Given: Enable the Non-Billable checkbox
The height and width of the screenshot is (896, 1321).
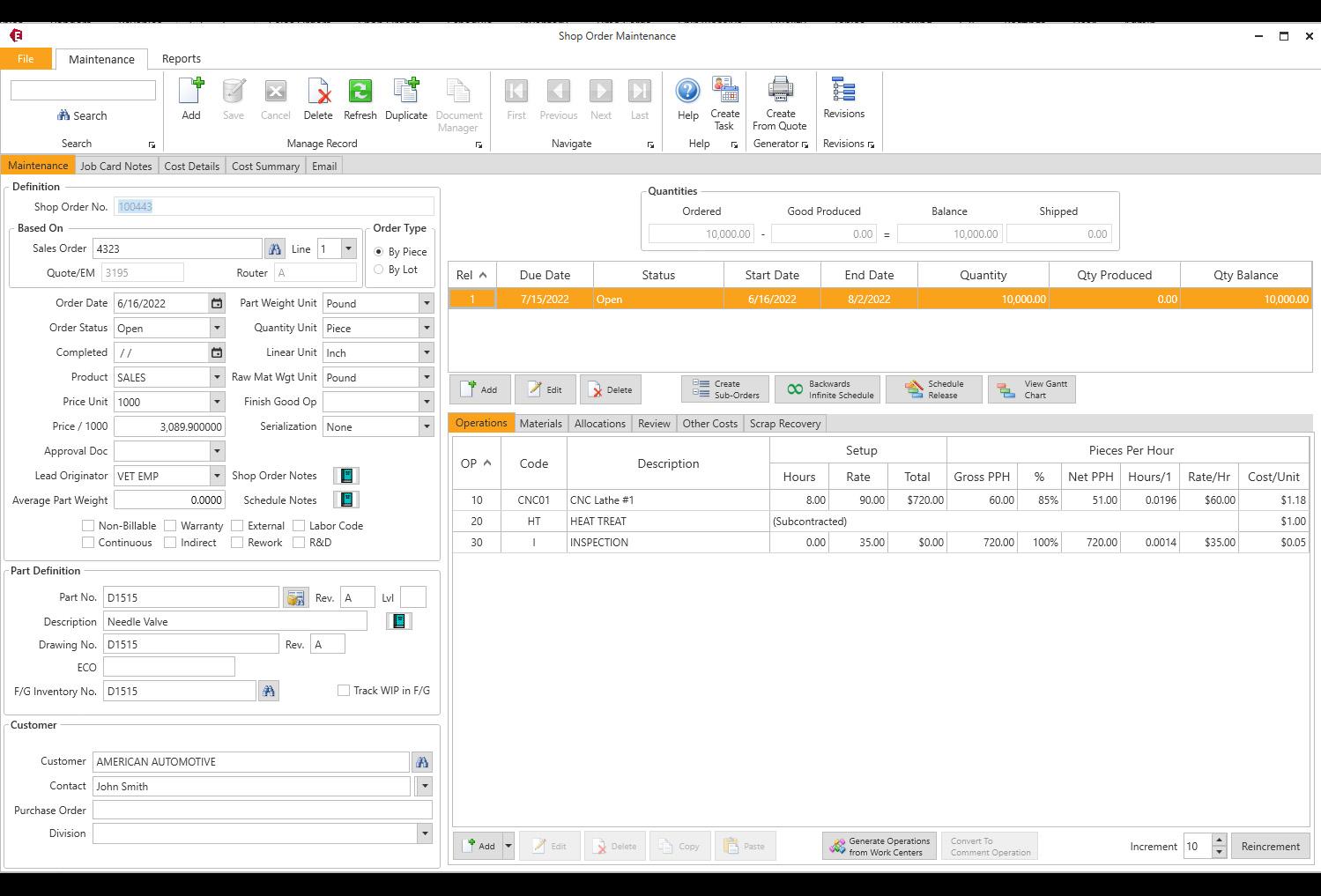Looking at the screenshot, I should pyautogui.click(x=88, y=525).
